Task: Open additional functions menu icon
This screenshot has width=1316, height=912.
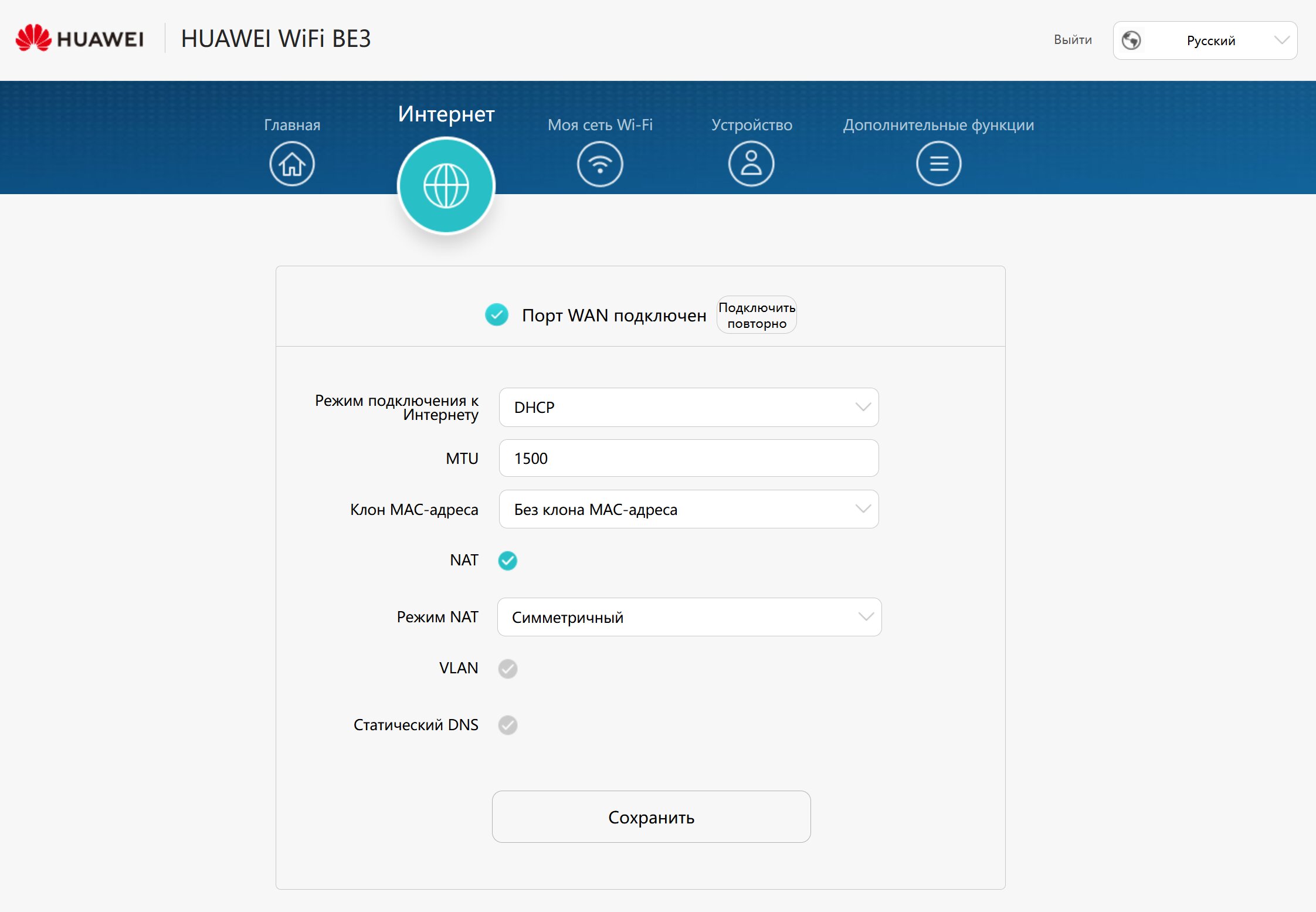Action: click(x=939, y=164)
